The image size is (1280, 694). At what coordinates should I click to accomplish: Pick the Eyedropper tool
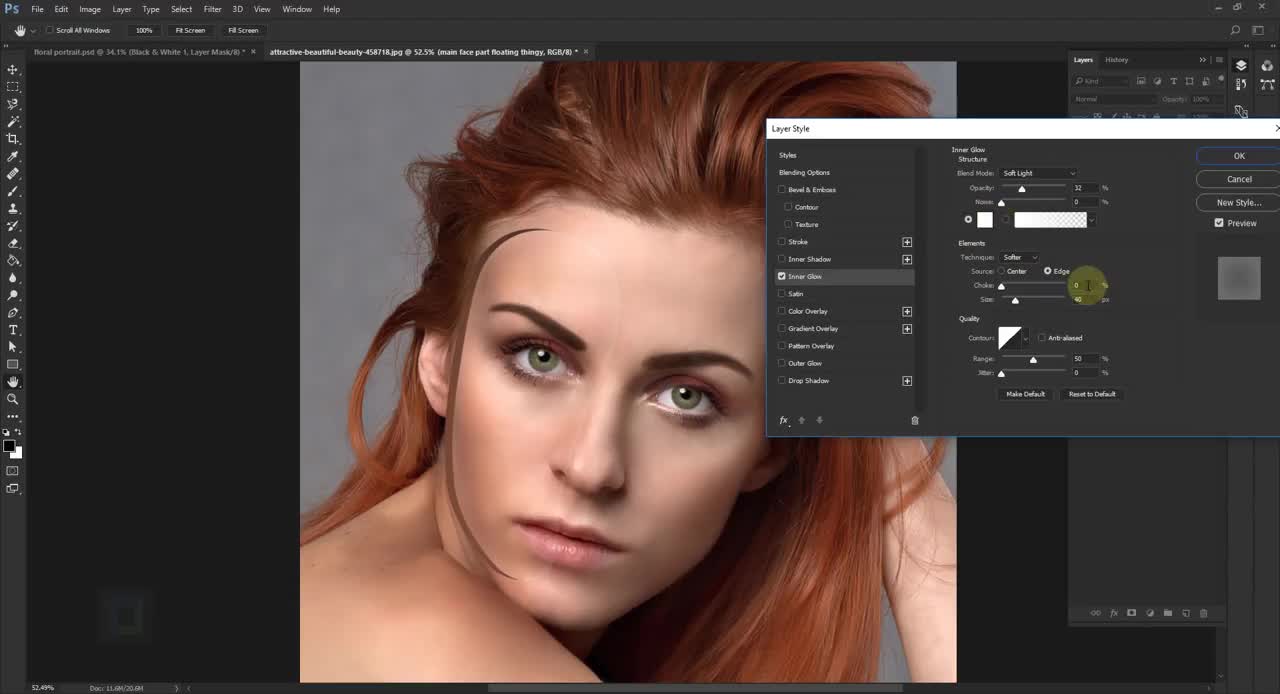coord(13,156)
